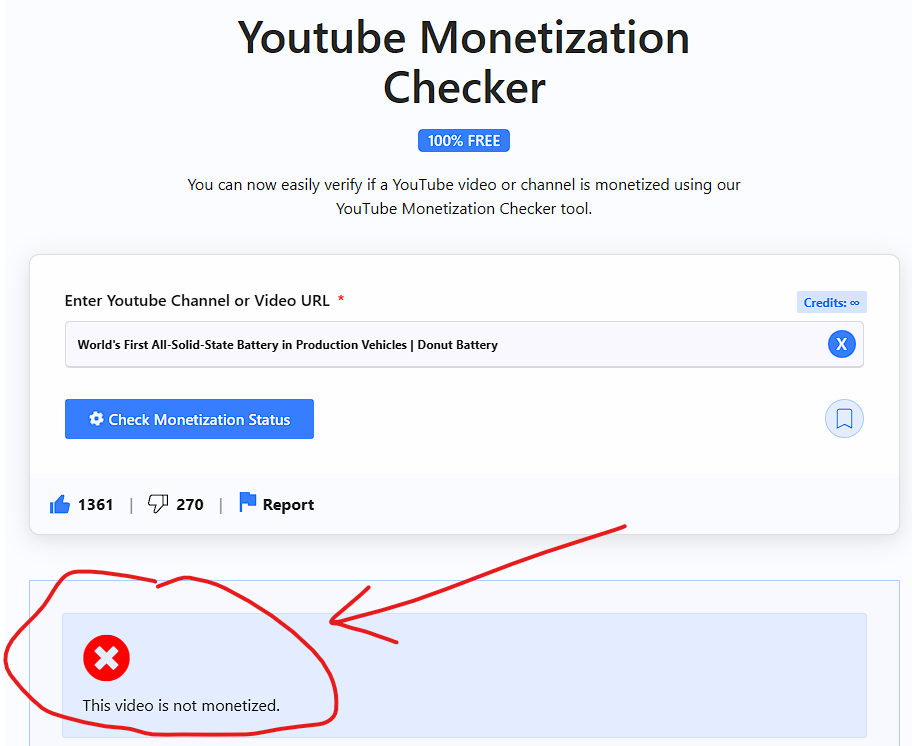Select "This video is not monetized." text
This screenshot has height=746, width=912.
181,705
